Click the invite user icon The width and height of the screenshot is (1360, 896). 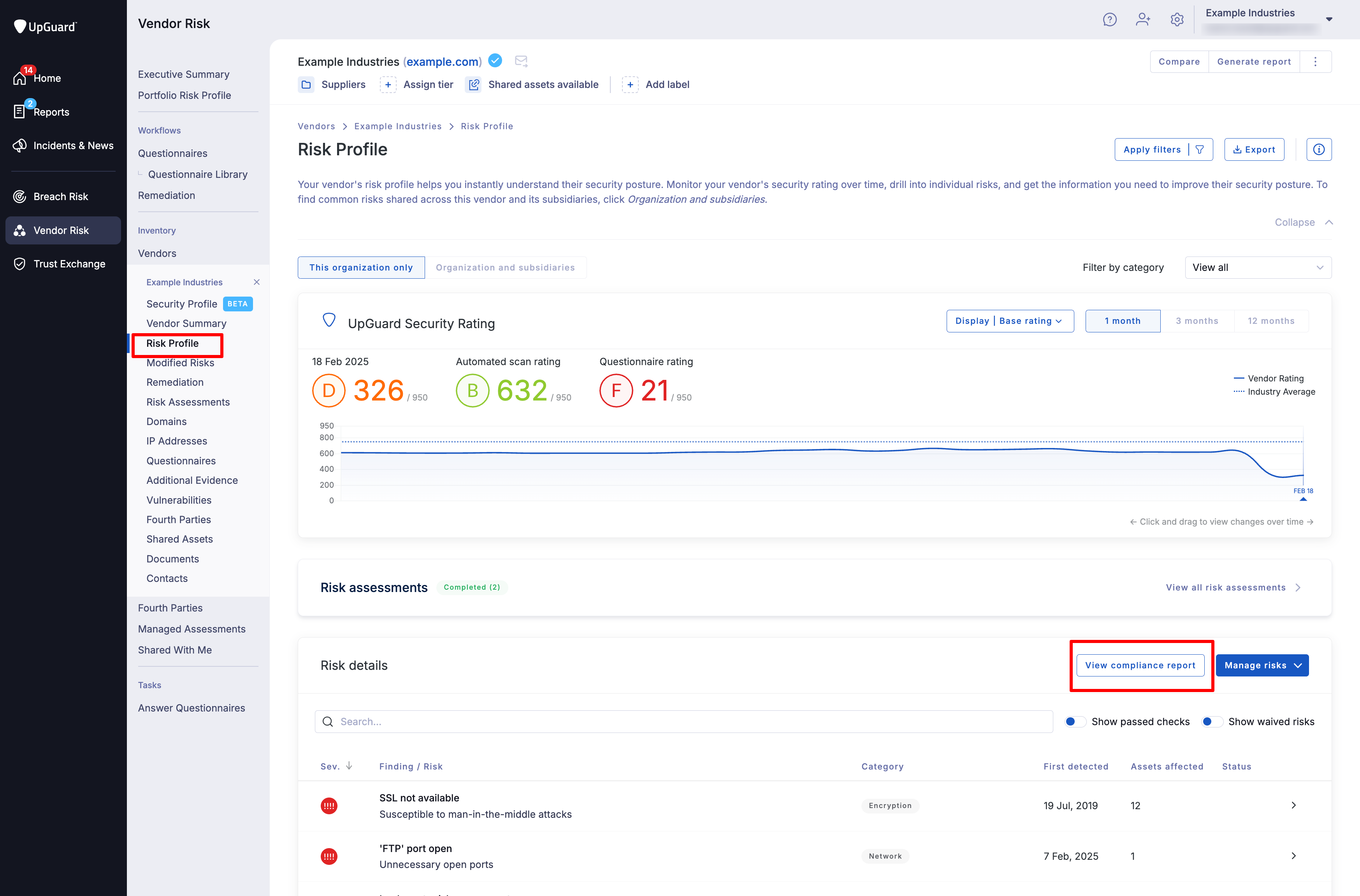(1144, 19)
